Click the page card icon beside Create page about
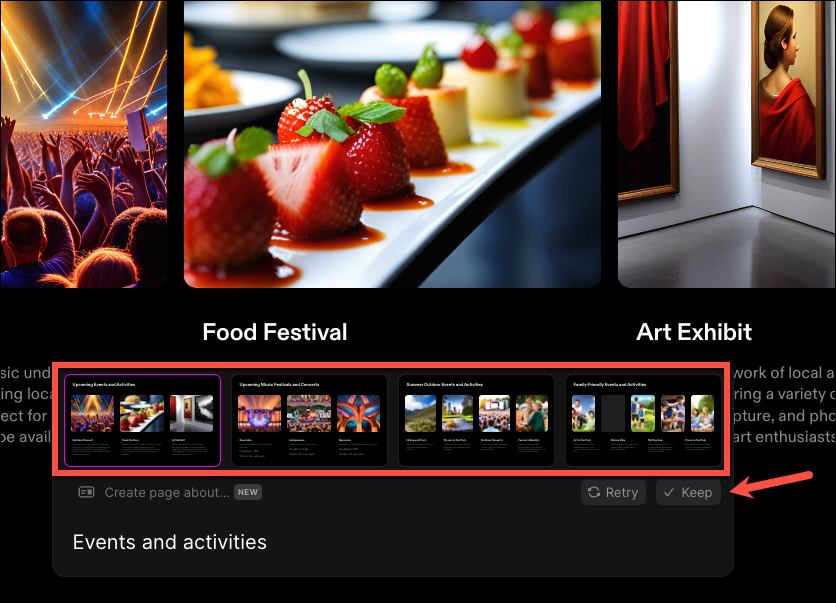Screen dimensions: 836x603 click(86, 492)
